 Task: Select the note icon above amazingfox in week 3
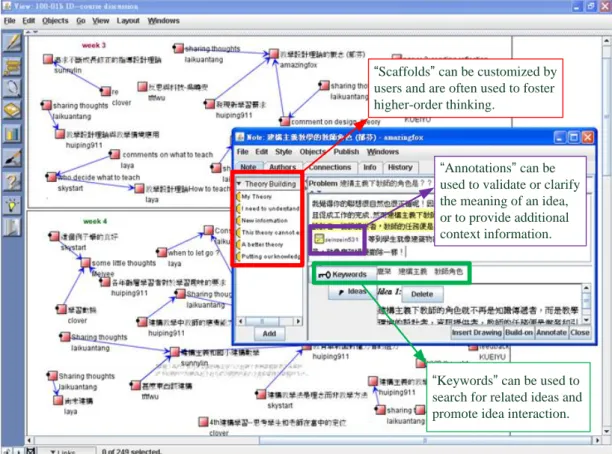click(x=274, y=53)
